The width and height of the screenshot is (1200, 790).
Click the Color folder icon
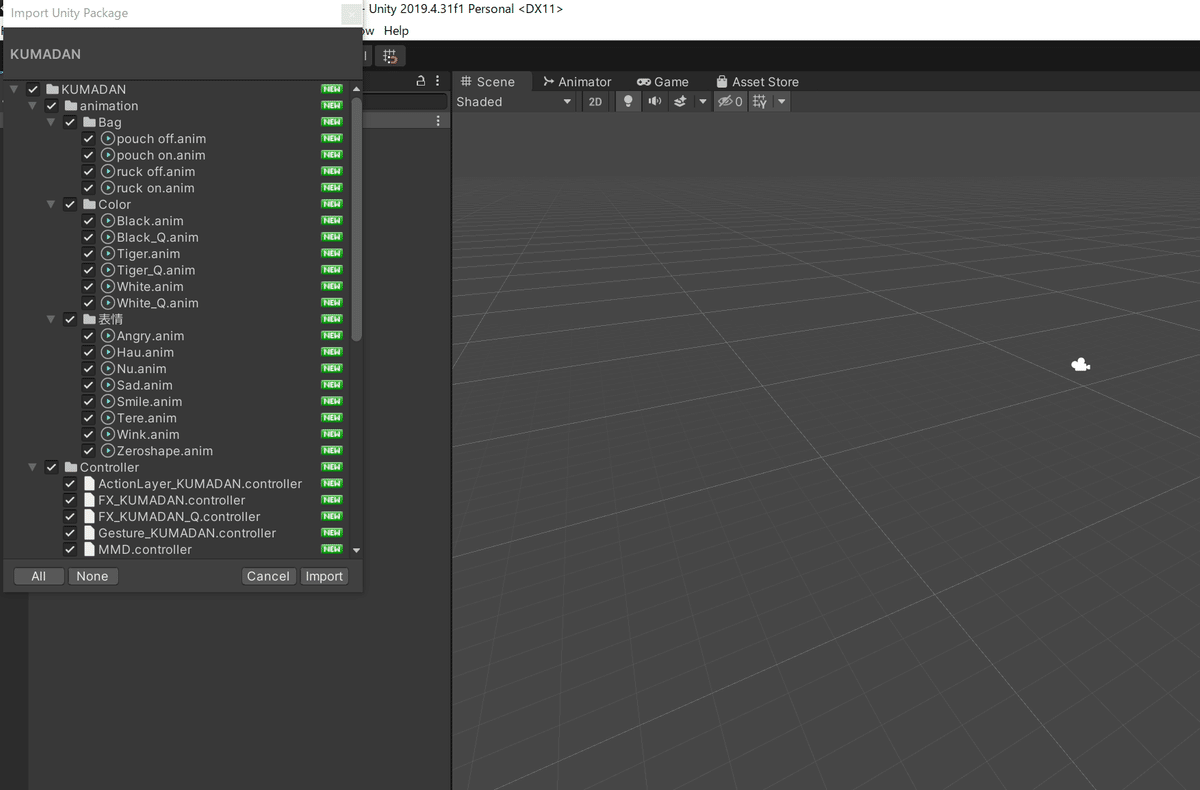coord(89,204)
